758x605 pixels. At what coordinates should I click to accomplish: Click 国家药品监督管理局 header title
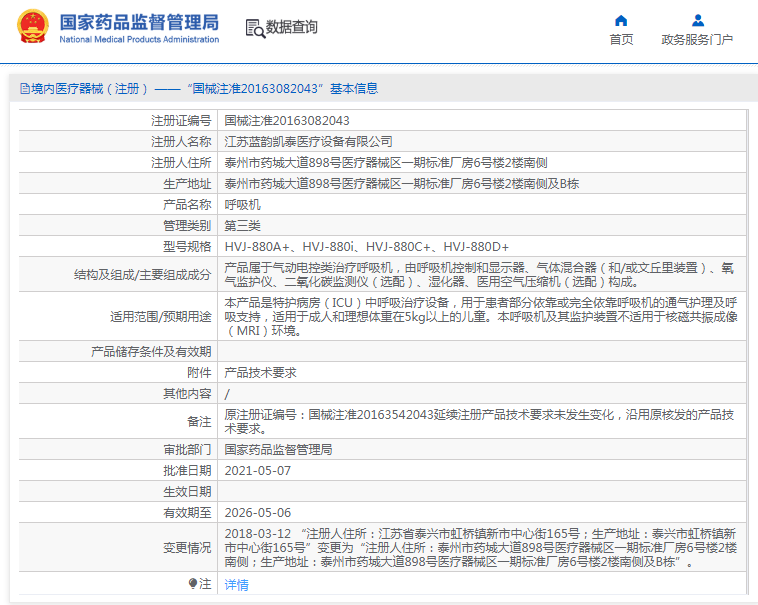click(139, 22)
